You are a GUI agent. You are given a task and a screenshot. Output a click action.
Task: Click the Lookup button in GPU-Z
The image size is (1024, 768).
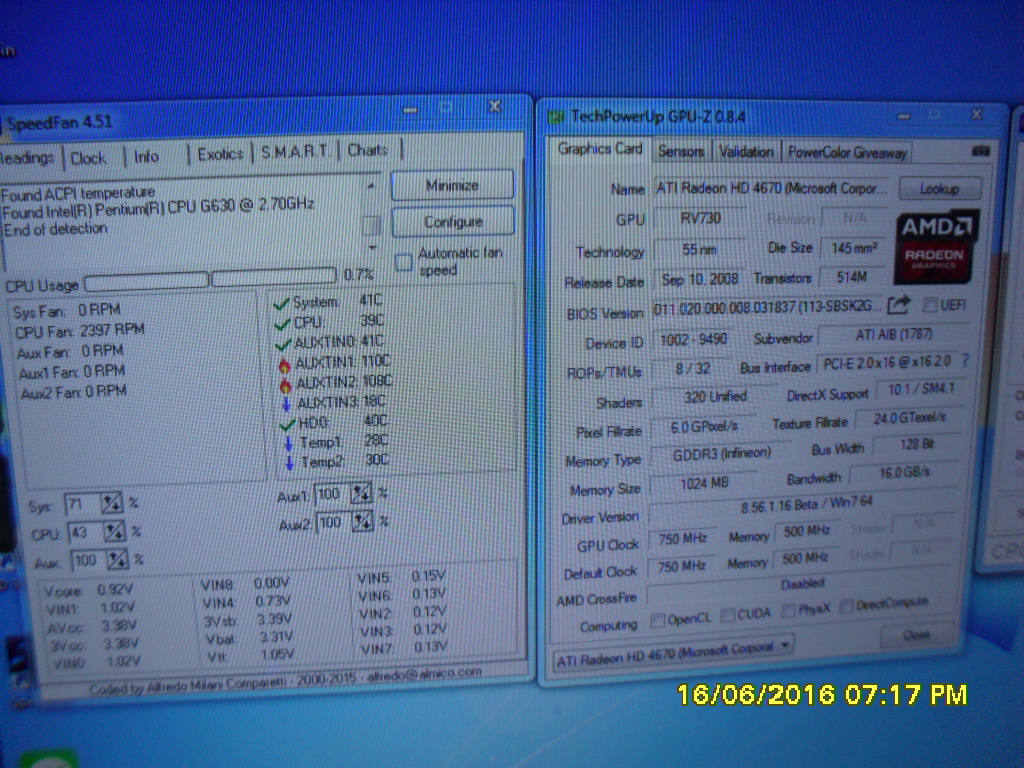(x=940, y=189)
